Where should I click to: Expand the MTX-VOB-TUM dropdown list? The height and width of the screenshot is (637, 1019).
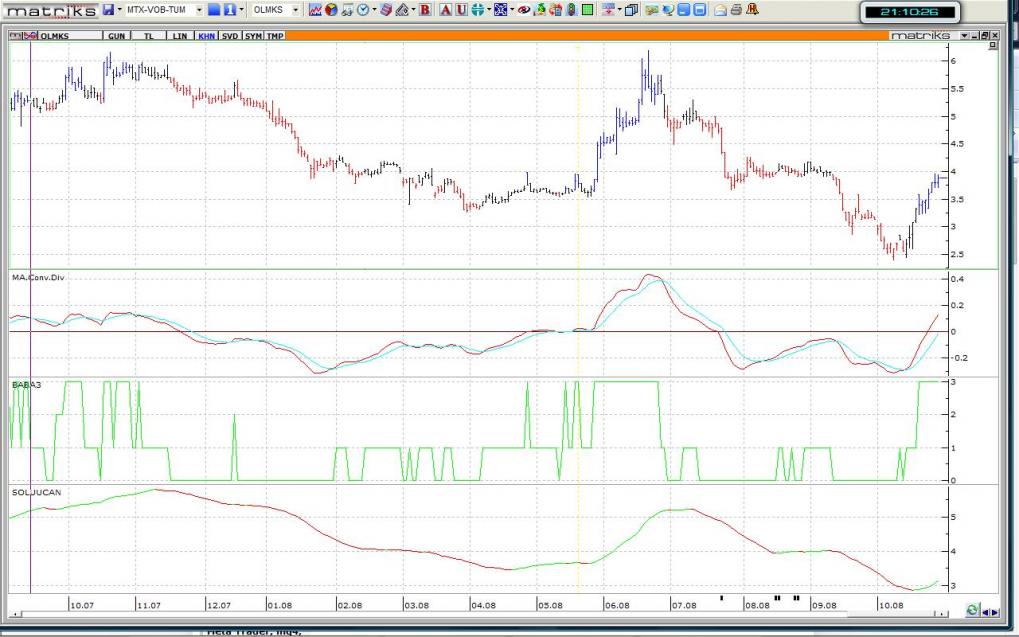pos(199,10)
